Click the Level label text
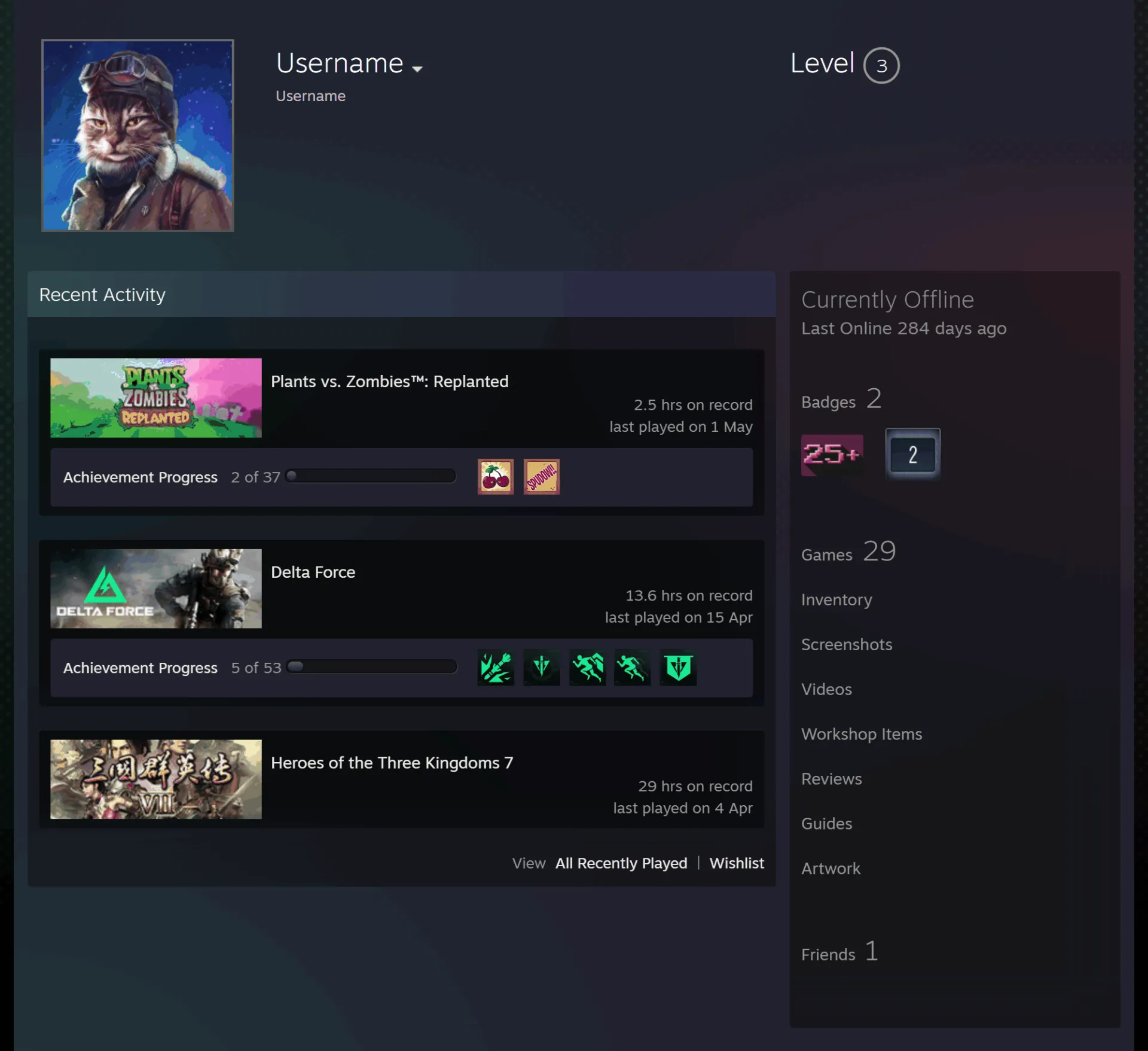The image size is (1148, 1051). [822, 63]
